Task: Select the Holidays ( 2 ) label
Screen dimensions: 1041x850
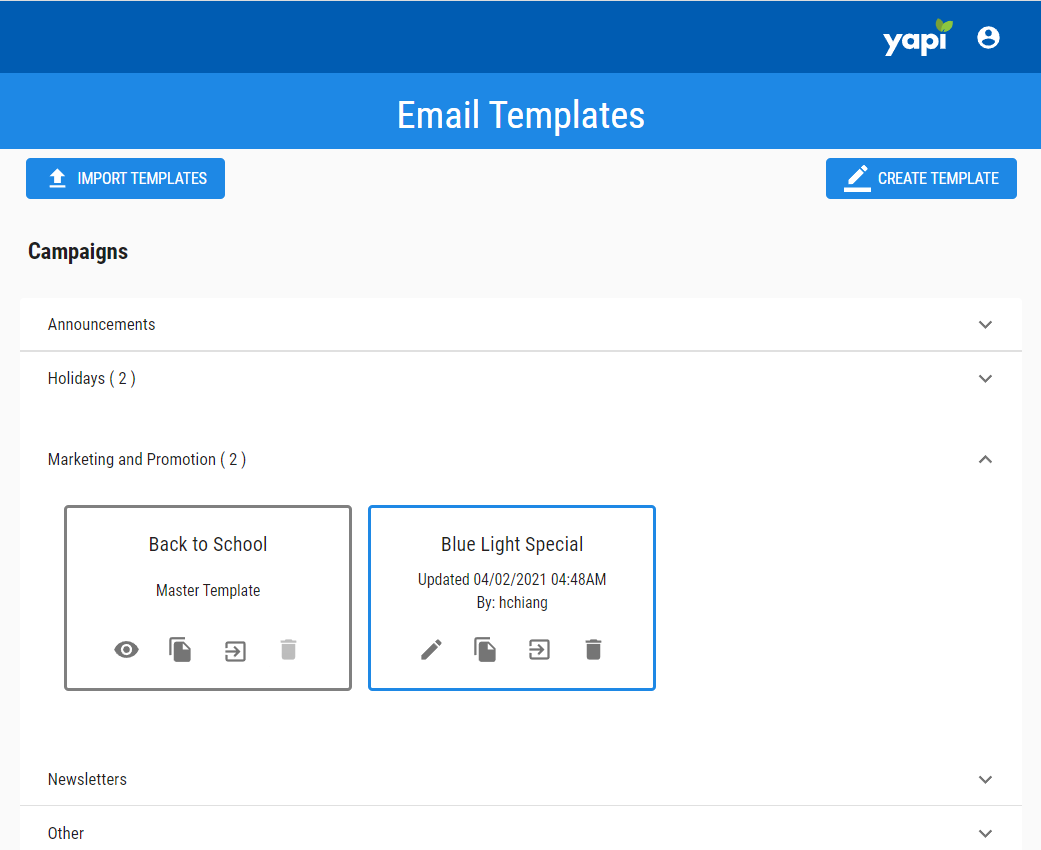Action: click(x=92, y=379)
